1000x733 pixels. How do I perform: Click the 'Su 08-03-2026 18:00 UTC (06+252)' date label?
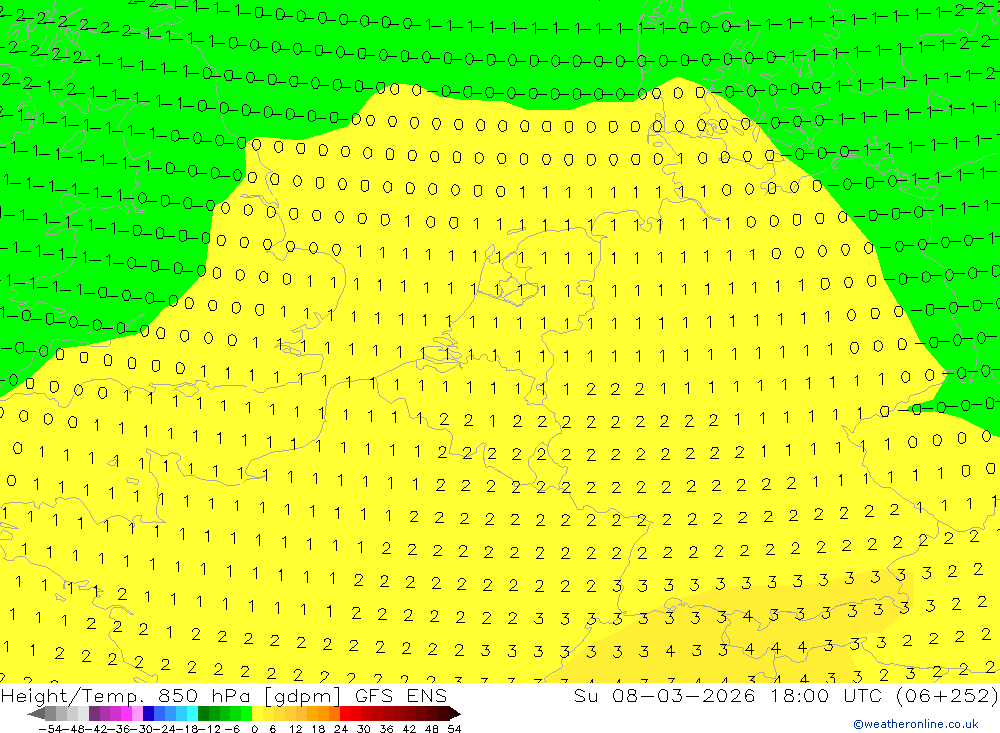(x=786, y=695)
